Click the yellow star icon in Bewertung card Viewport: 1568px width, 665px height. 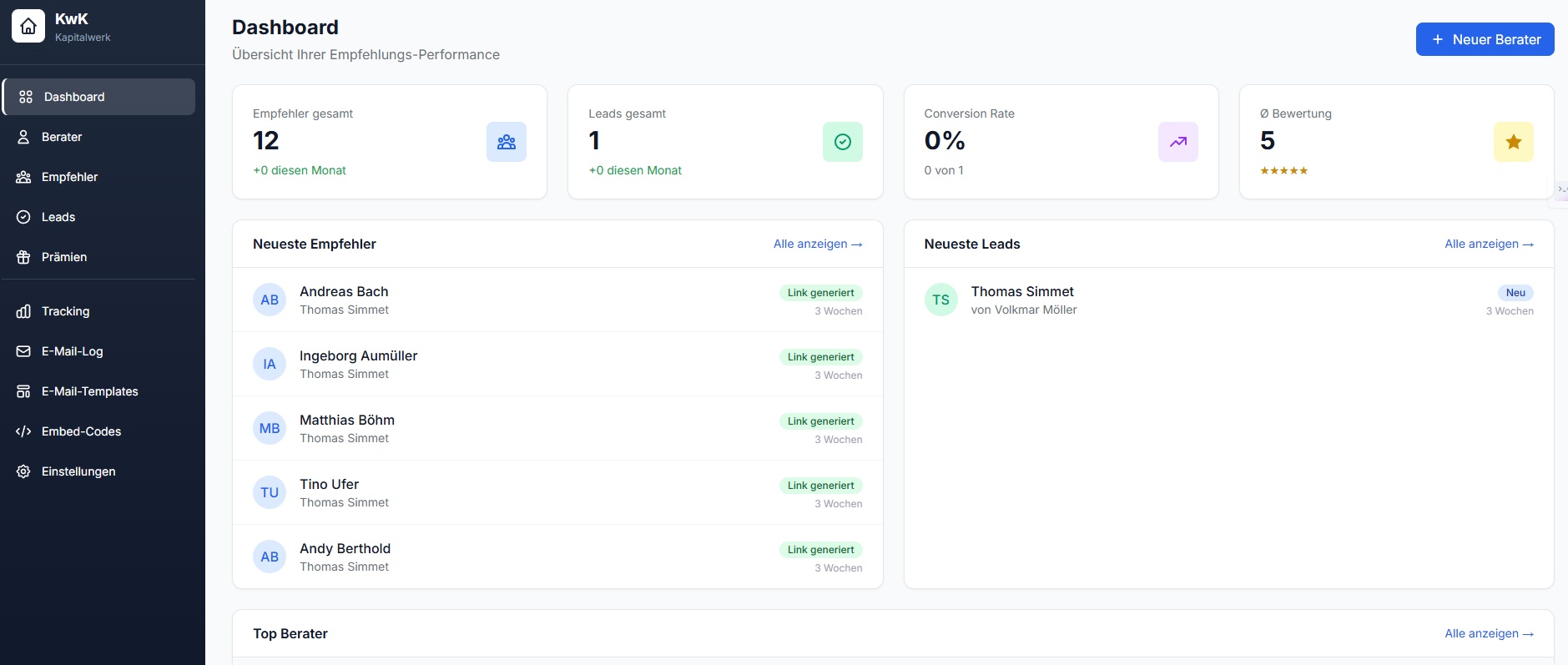(x=1513, y=142)
